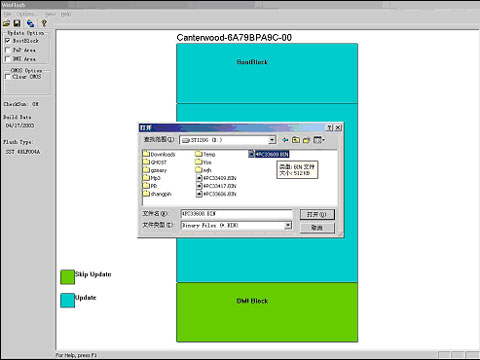Select the shangpin folder
The image size is (480, 360).
[157, 194]
